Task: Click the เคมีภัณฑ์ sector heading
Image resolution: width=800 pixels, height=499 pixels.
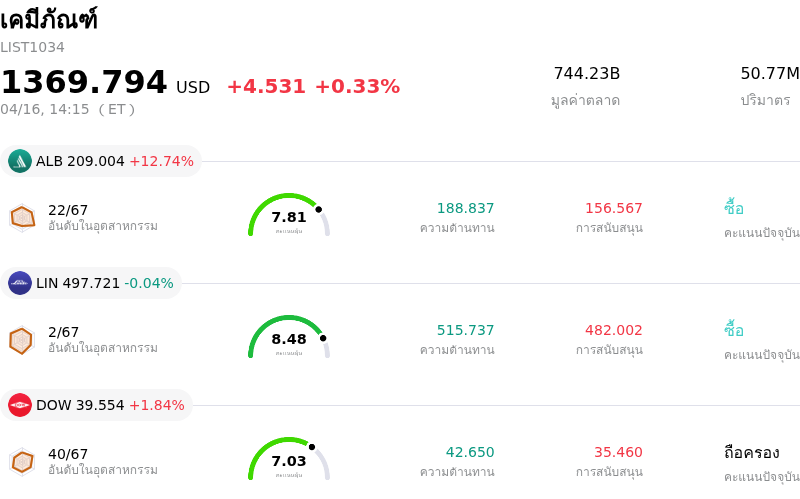Action: click(x=49, y=20)
